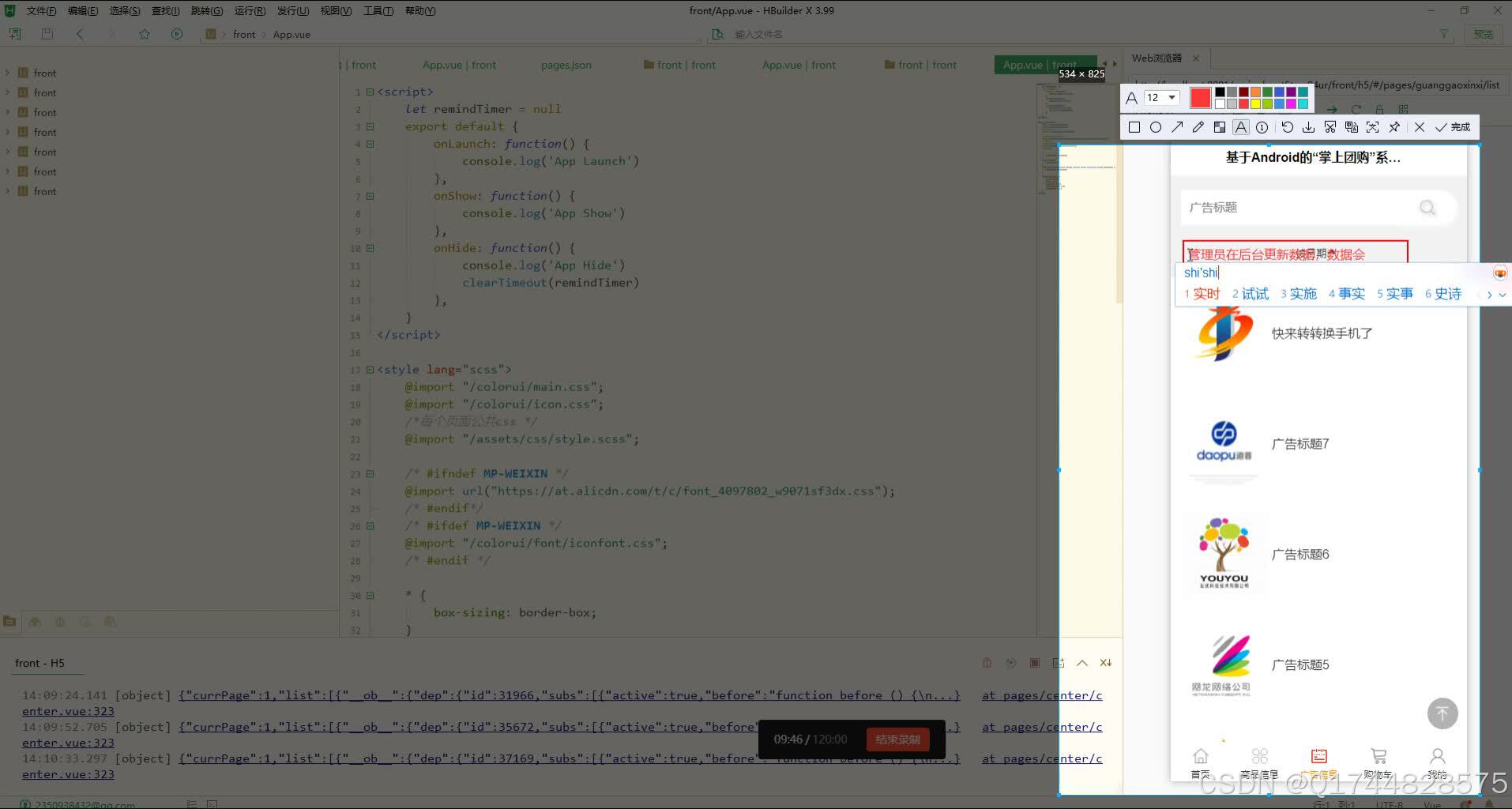Undo last screenshot annotation

point(1288,127)
